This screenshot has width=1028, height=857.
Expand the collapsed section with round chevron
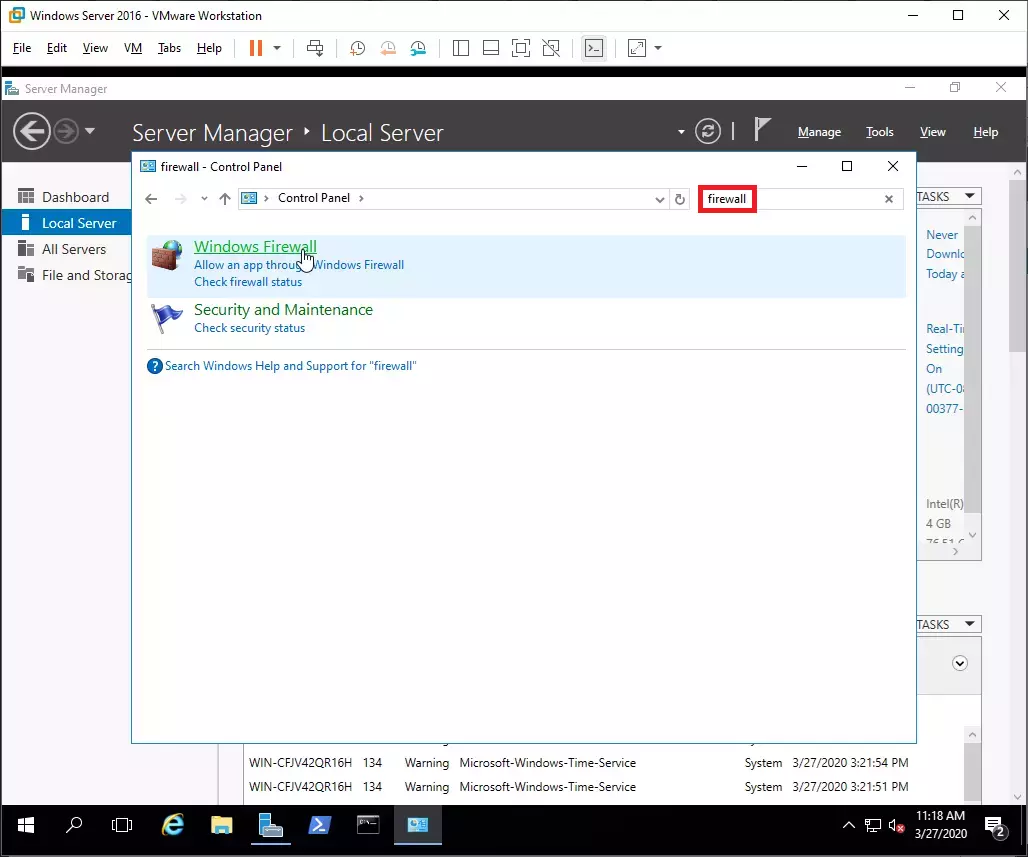pyautogui.click(x=960, y=663)
